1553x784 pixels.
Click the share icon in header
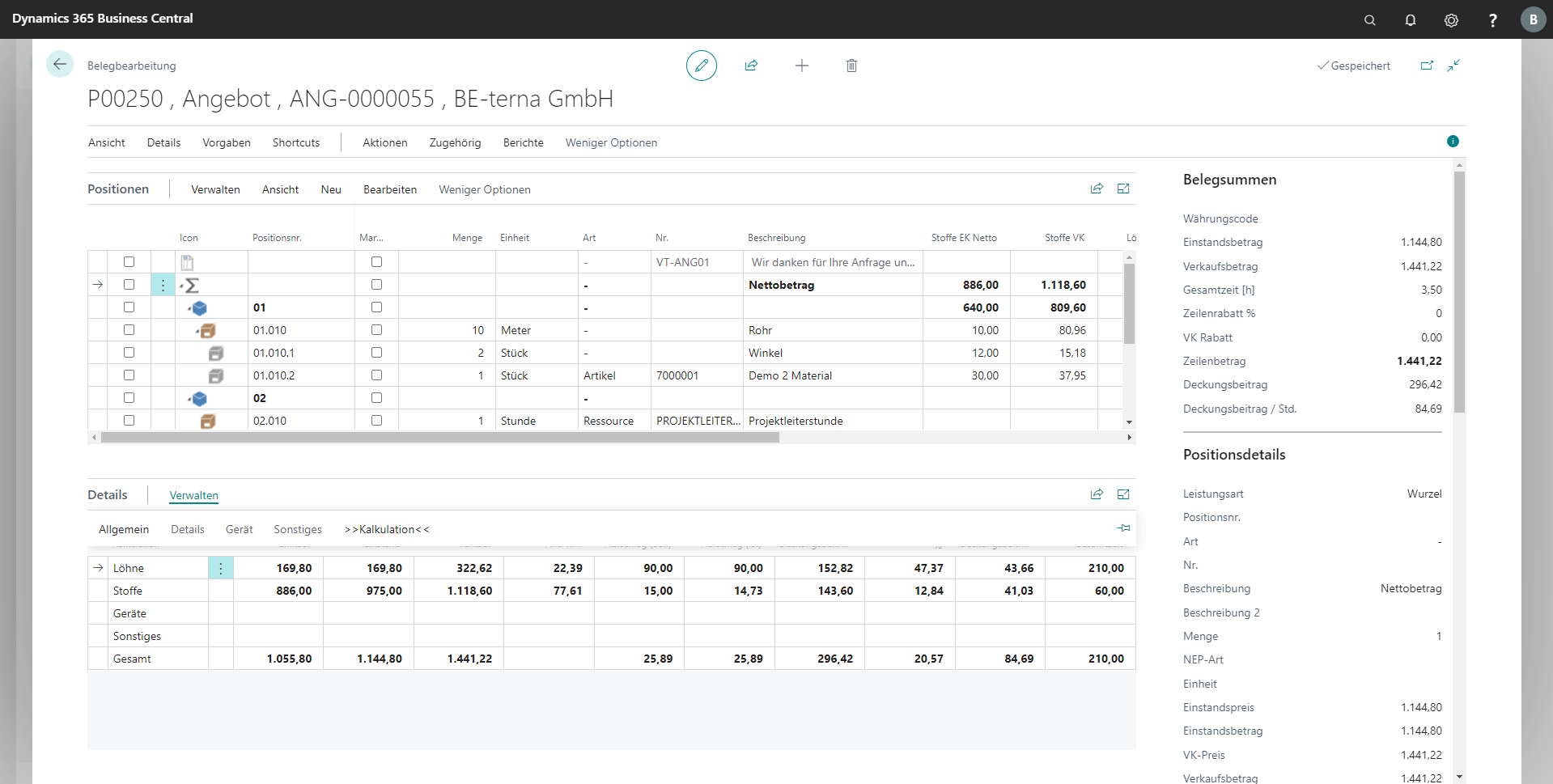[x=751, y=66]
